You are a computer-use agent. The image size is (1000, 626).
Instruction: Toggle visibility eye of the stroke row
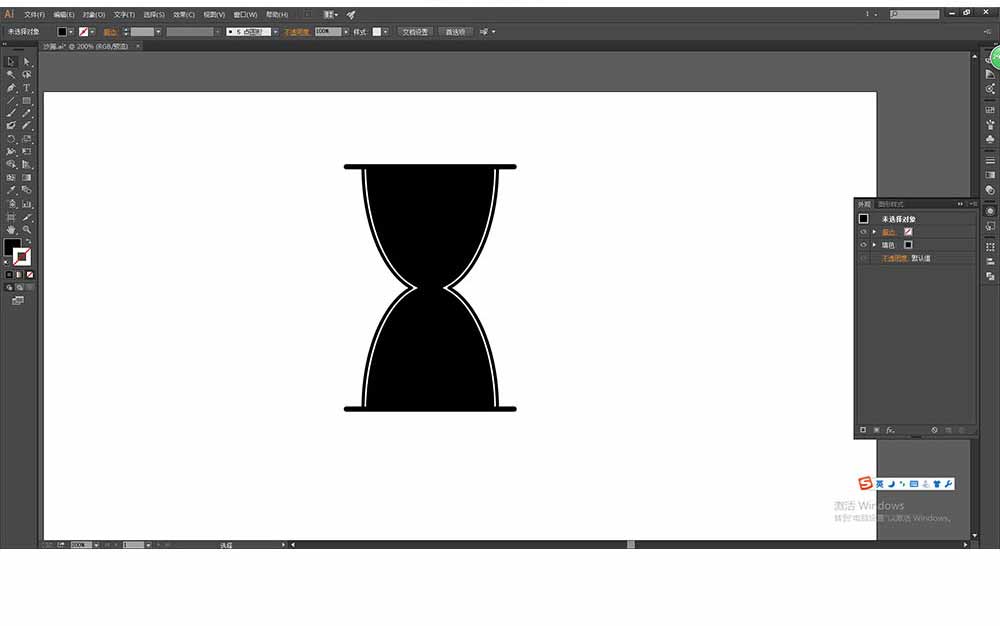(x=864, y=232)
